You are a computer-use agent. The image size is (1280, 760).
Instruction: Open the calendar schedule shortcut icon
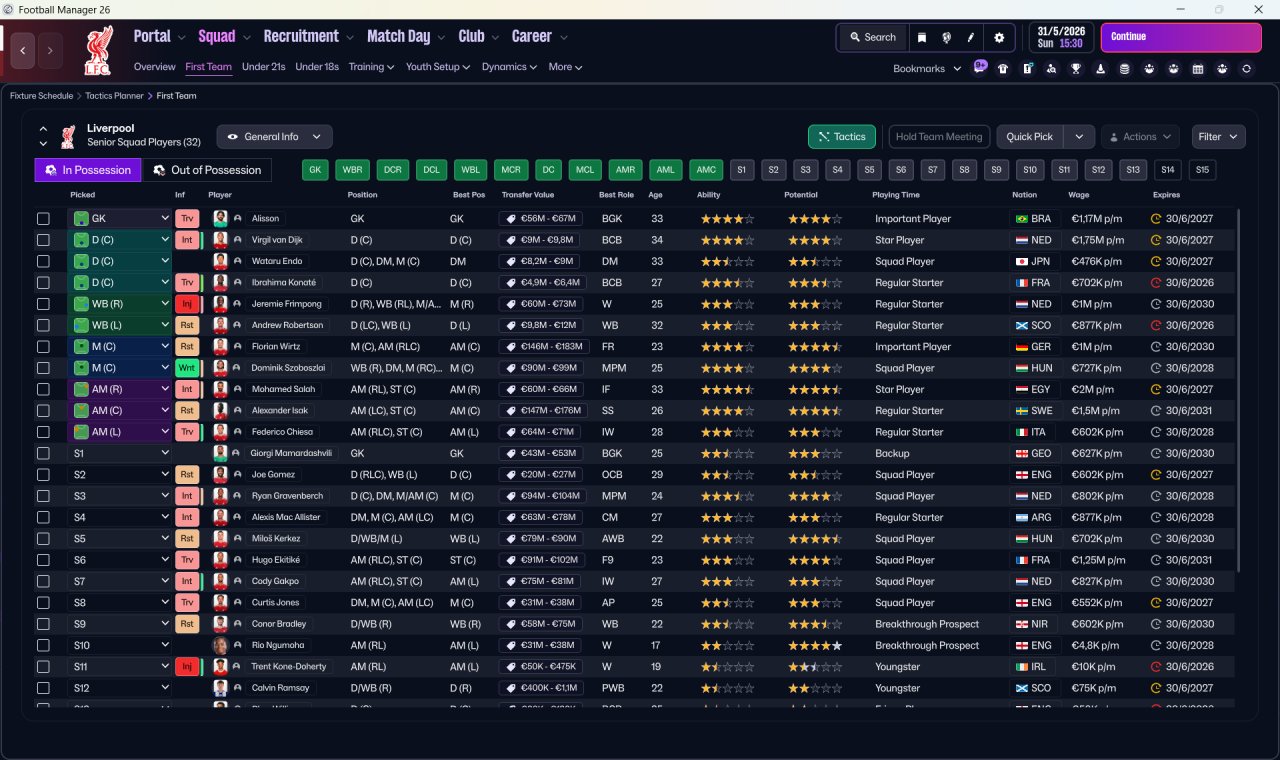(x=1198, y=69)
